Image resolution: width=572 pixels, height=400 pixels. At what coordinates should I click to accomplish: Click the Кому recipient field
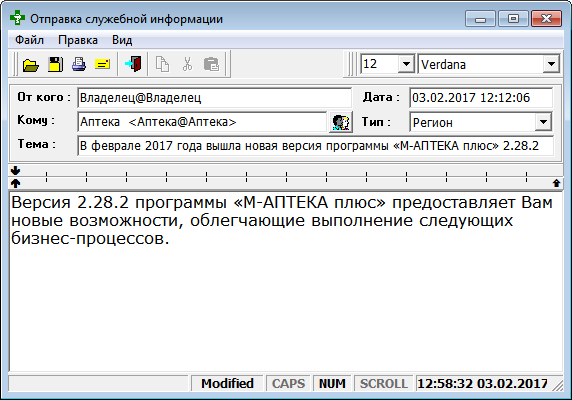(x=202, y=122)
